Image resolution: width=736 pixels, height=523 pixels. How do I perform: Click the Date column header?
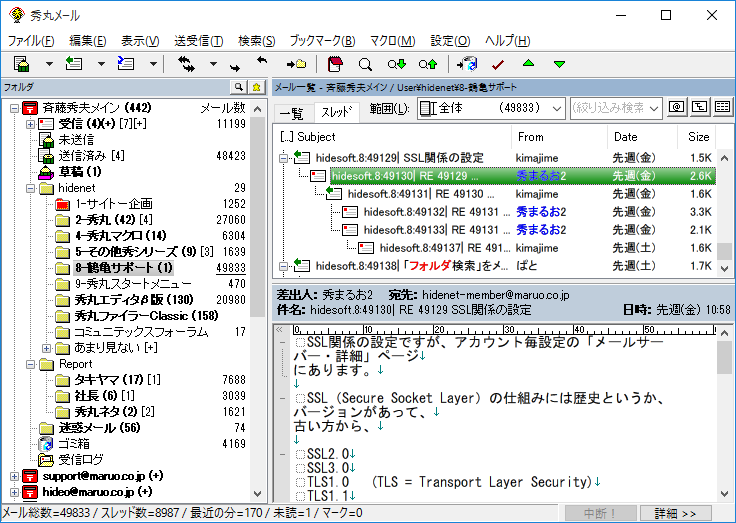625,137
